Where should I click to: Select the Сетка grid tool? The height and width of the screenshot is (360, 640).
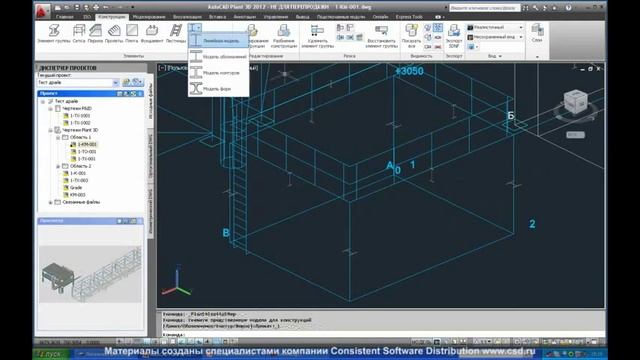(79, 33)
